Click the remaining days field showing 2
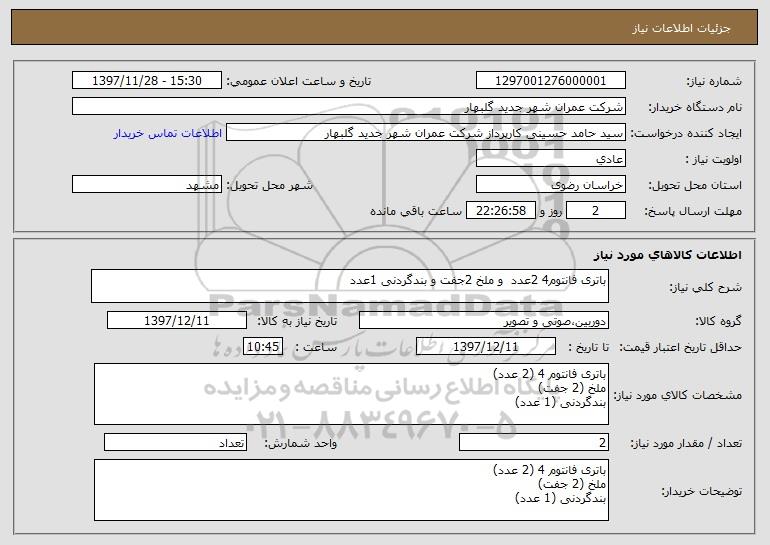 pos(596,211)
